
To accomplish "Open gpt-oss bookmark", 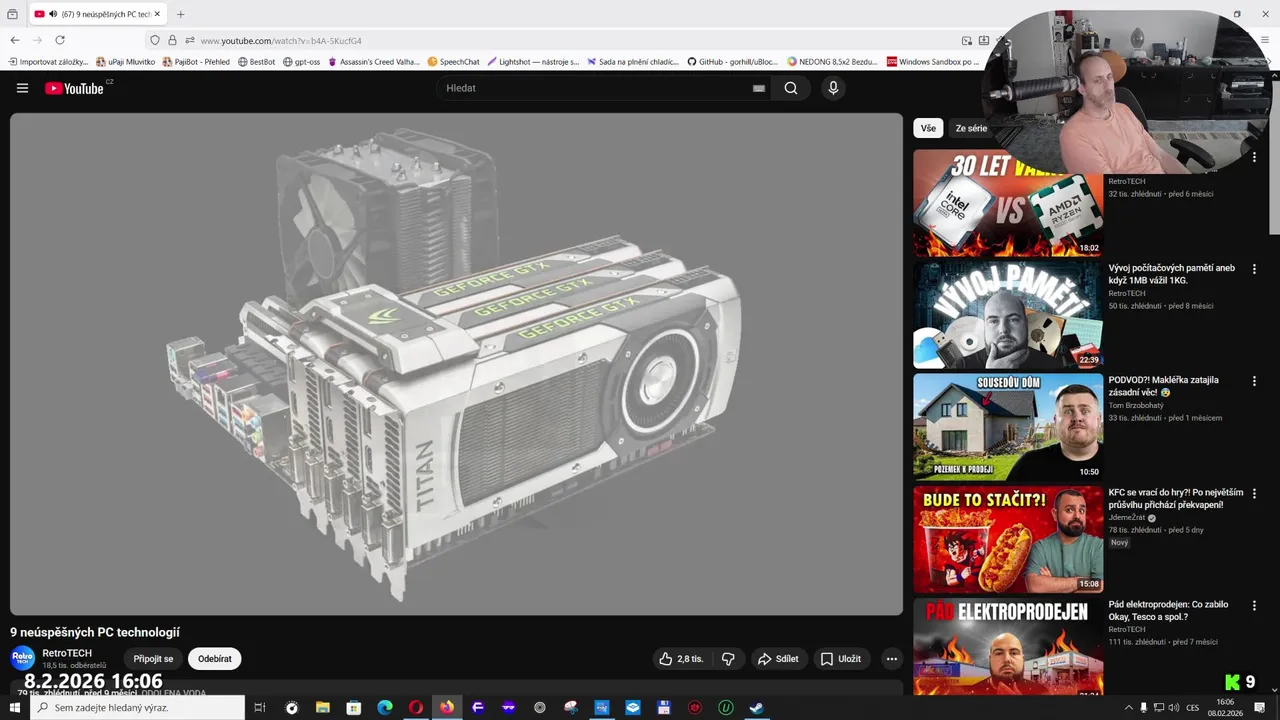I will 302,62.
